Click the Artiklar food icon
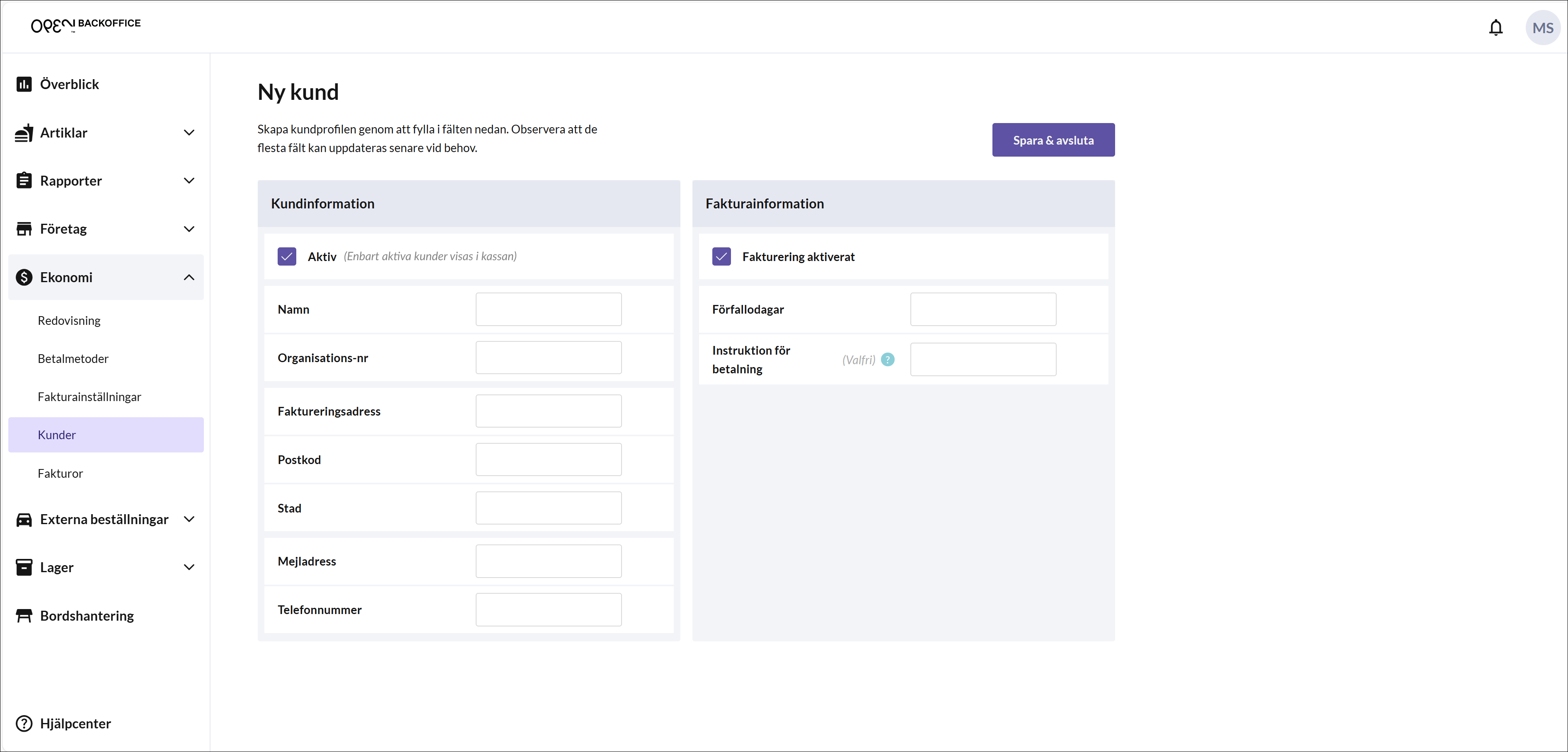Viewport: 1568px width, 752px height. coord(24,133)
